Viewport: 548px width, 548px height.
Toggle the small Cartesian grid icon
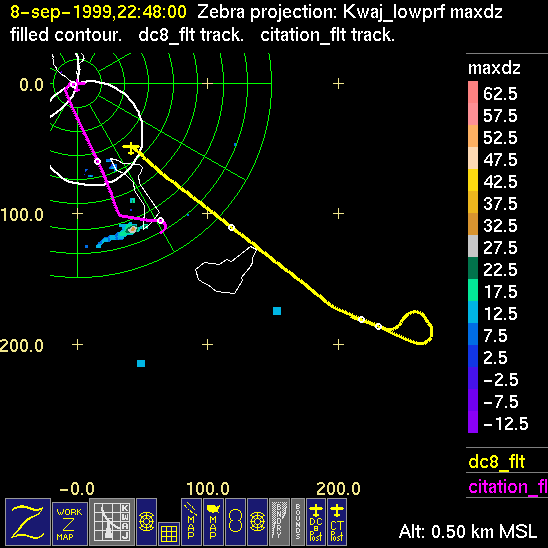coord(169,534)
